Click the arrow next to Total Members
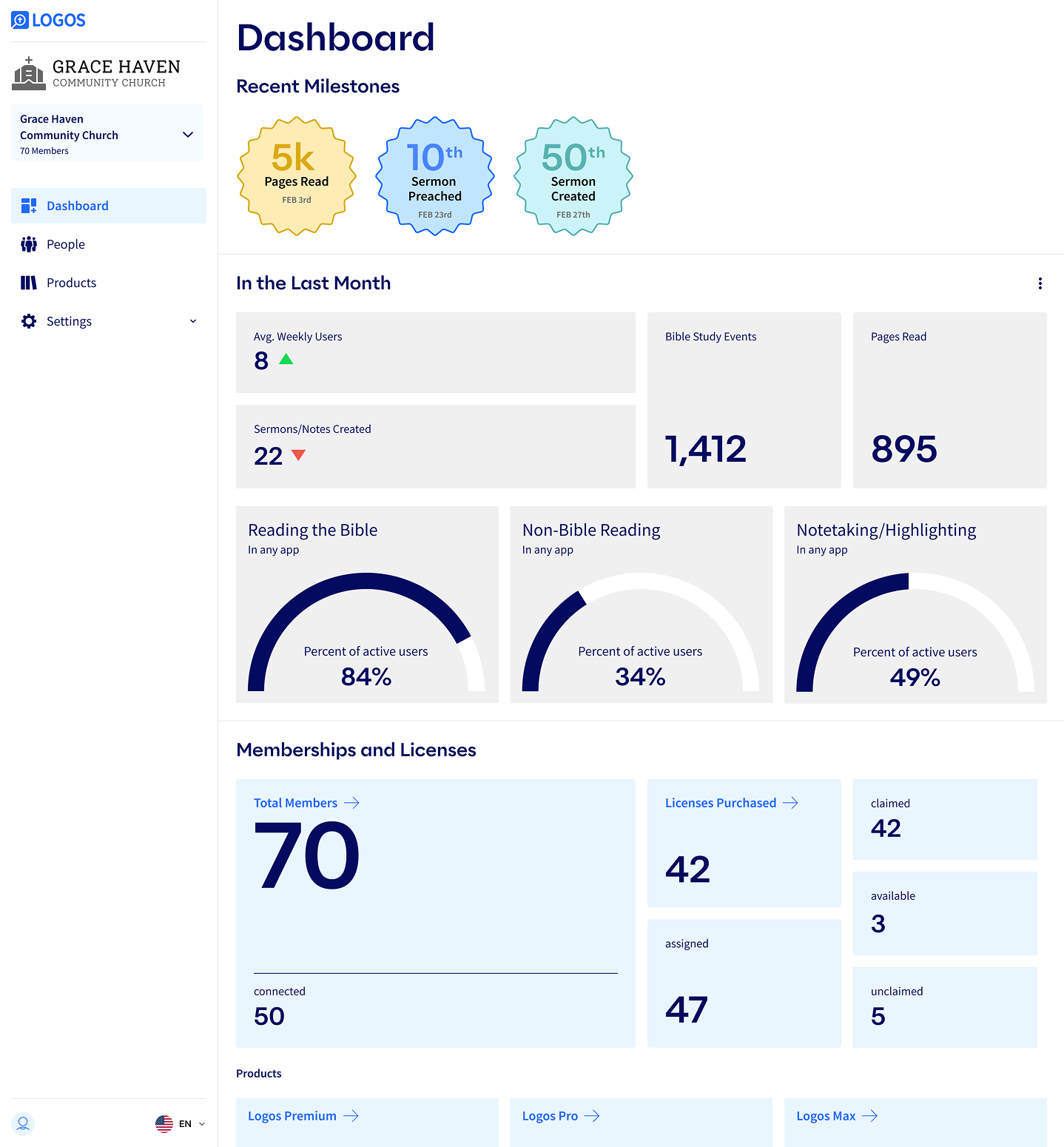The height and width of the screenshot is (1147, 1064). pos(351,803)
